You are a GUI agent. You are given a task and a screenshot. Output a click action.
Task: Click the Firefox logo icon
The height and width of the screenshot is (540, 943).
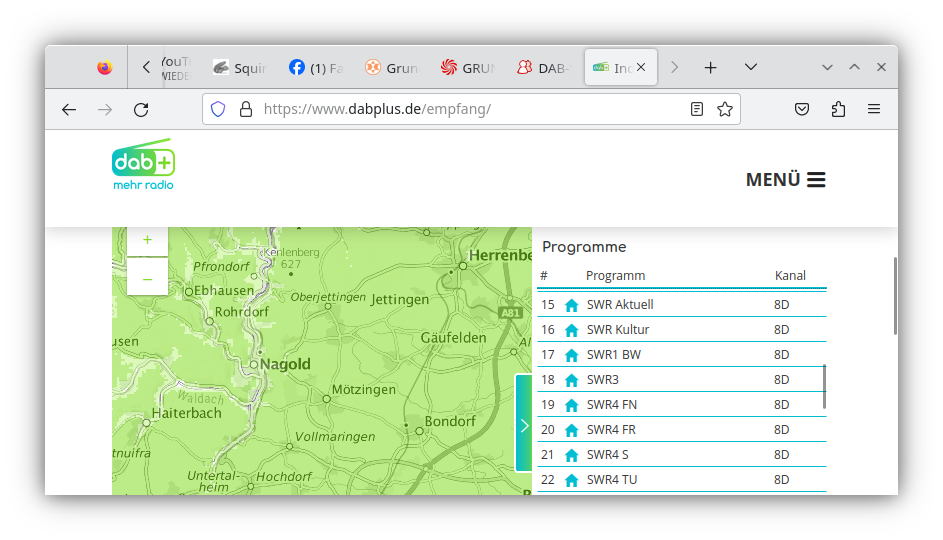coord(105,67)
